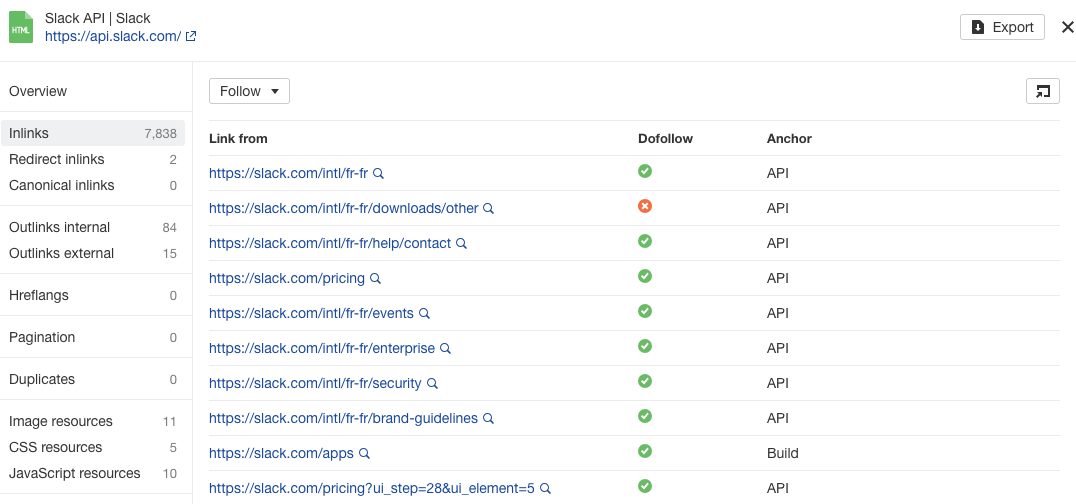
Task: Close the page details panel
Action: coord(1067,27)
